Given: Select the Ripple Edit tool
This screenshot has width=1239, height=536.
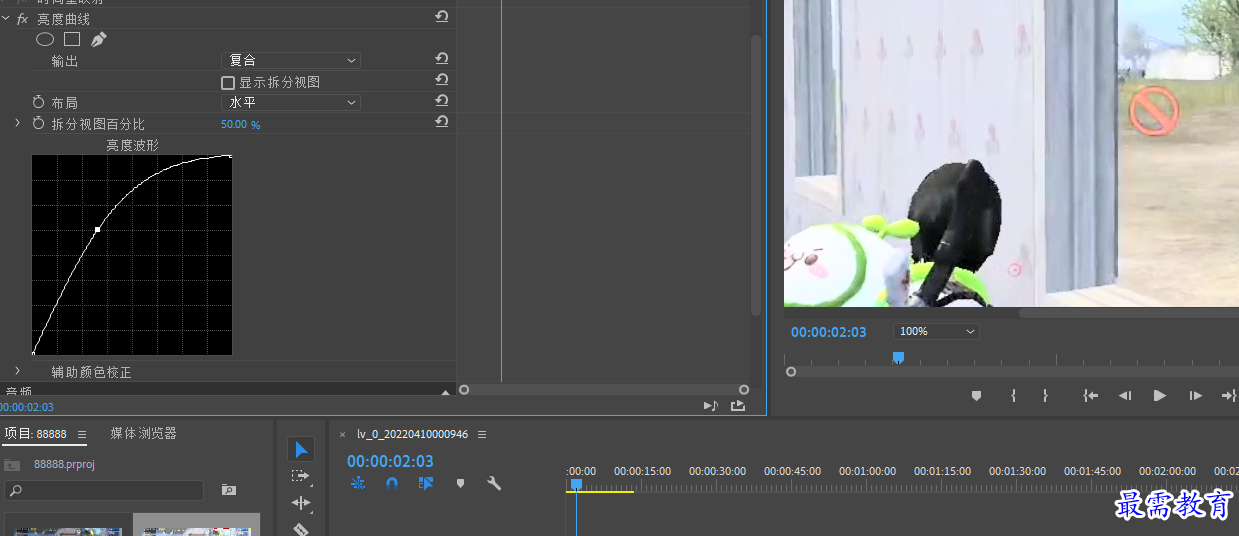Looking at the screenshot, I should [300, 503].
